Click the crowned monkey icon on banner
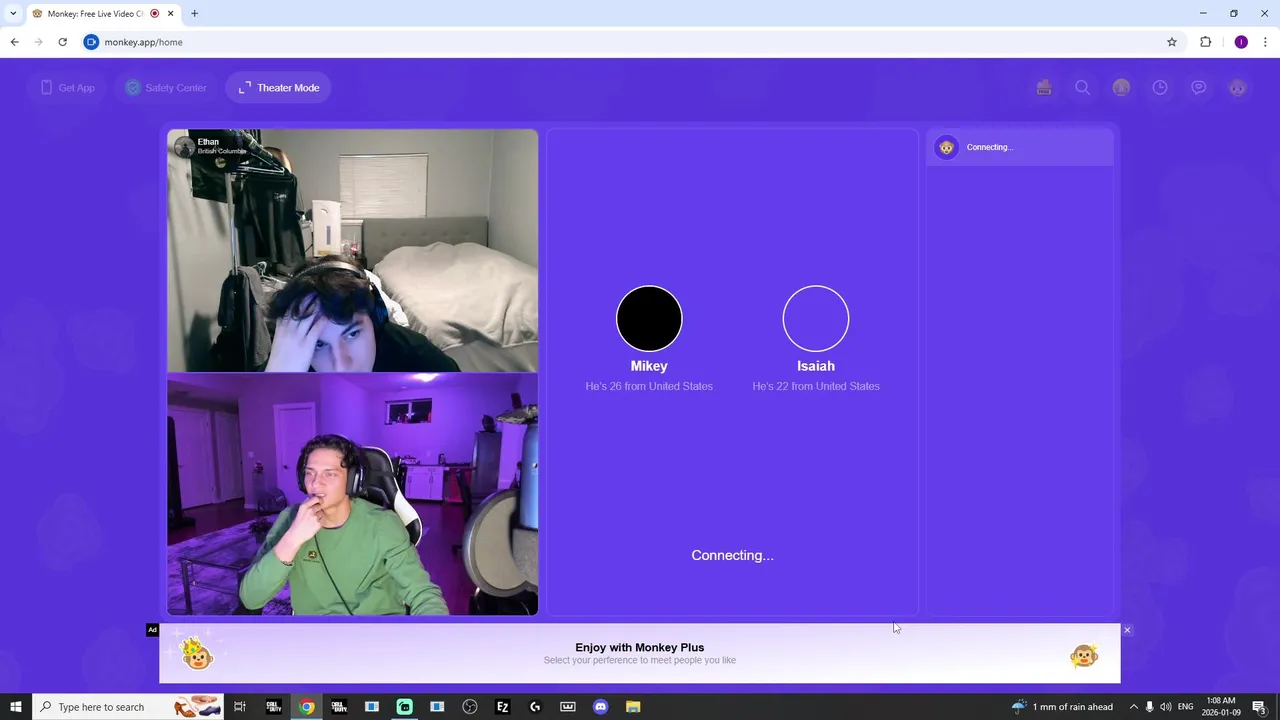 point(197,653)
